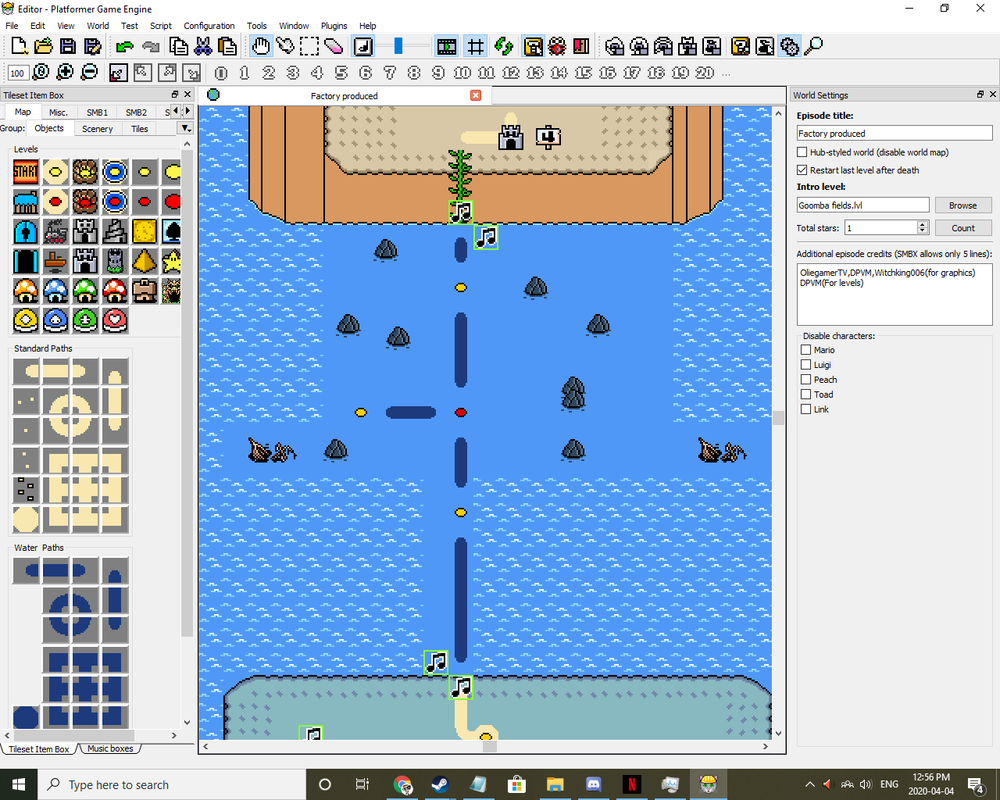Disable Luigi character checkbox

coord(805,364)
